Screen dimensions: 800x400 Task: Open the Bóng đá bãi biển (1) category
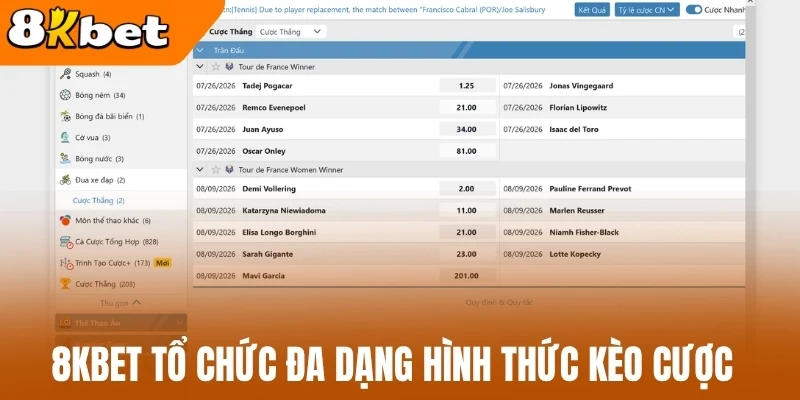(121, 116)
